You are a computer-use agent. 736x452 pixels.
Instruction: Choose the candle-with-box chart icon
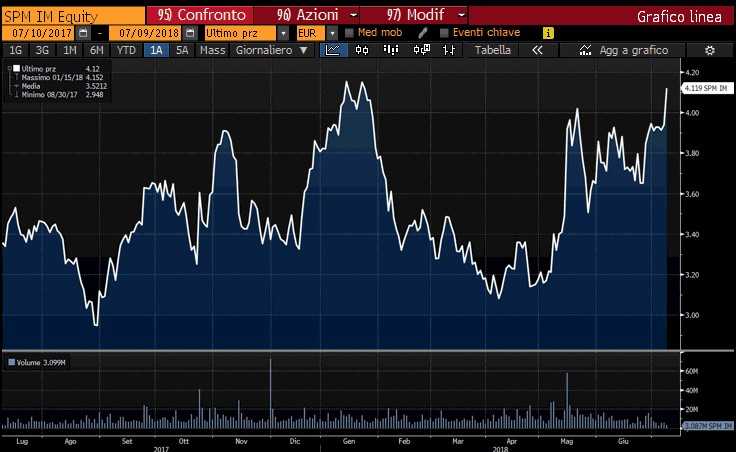[422, 50]
